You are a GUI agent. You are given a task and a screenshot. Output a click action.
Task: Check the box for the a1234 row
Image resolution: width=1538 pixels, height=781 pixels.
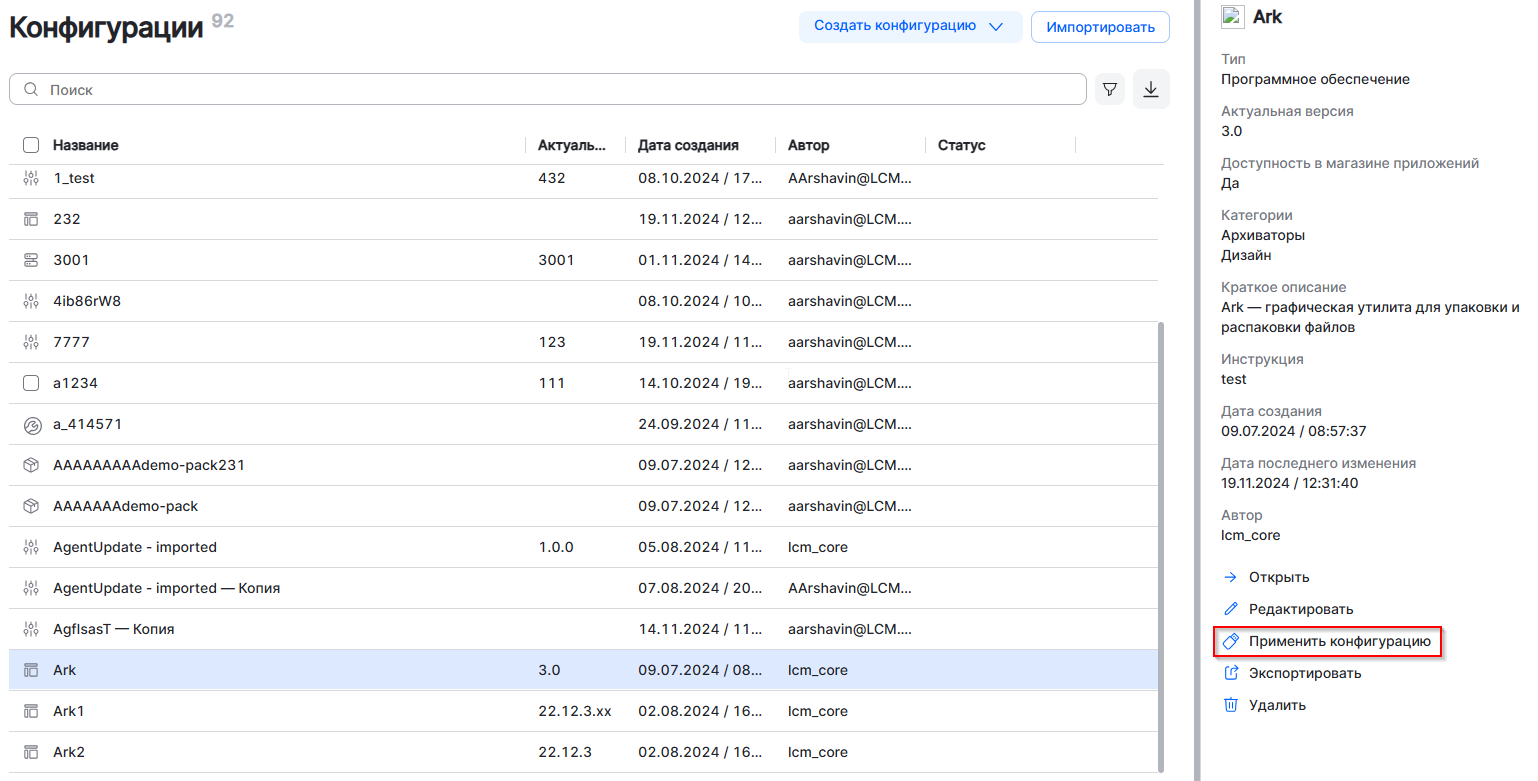click(31, 383)
